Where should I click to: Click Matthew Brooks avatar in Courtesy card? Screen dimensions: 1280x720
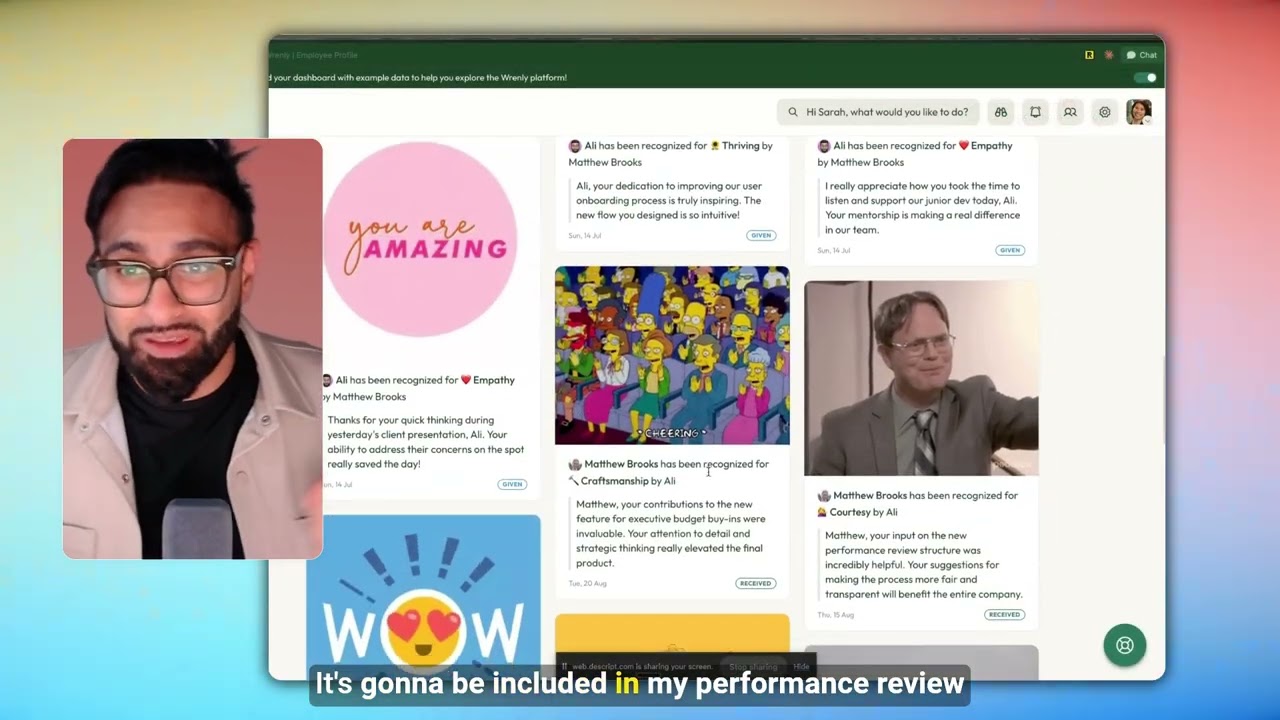[x=824, y=495]
